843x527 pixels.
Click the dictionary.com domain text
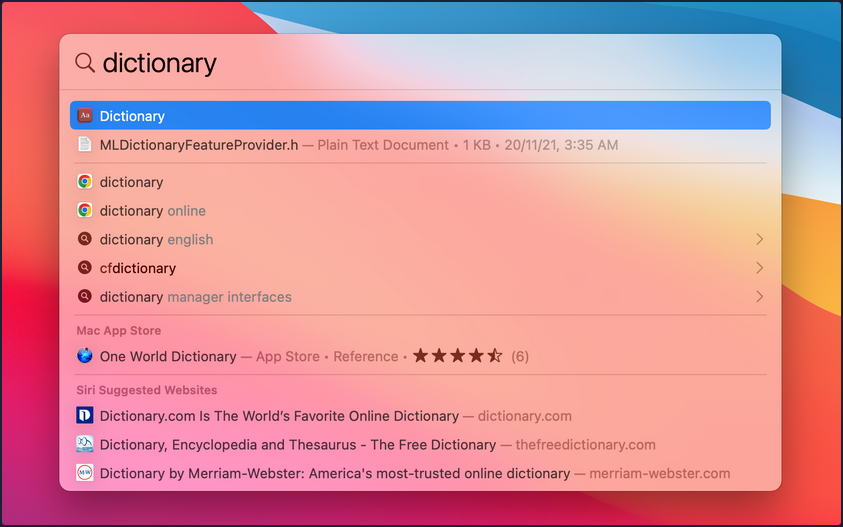pos(525,416)
